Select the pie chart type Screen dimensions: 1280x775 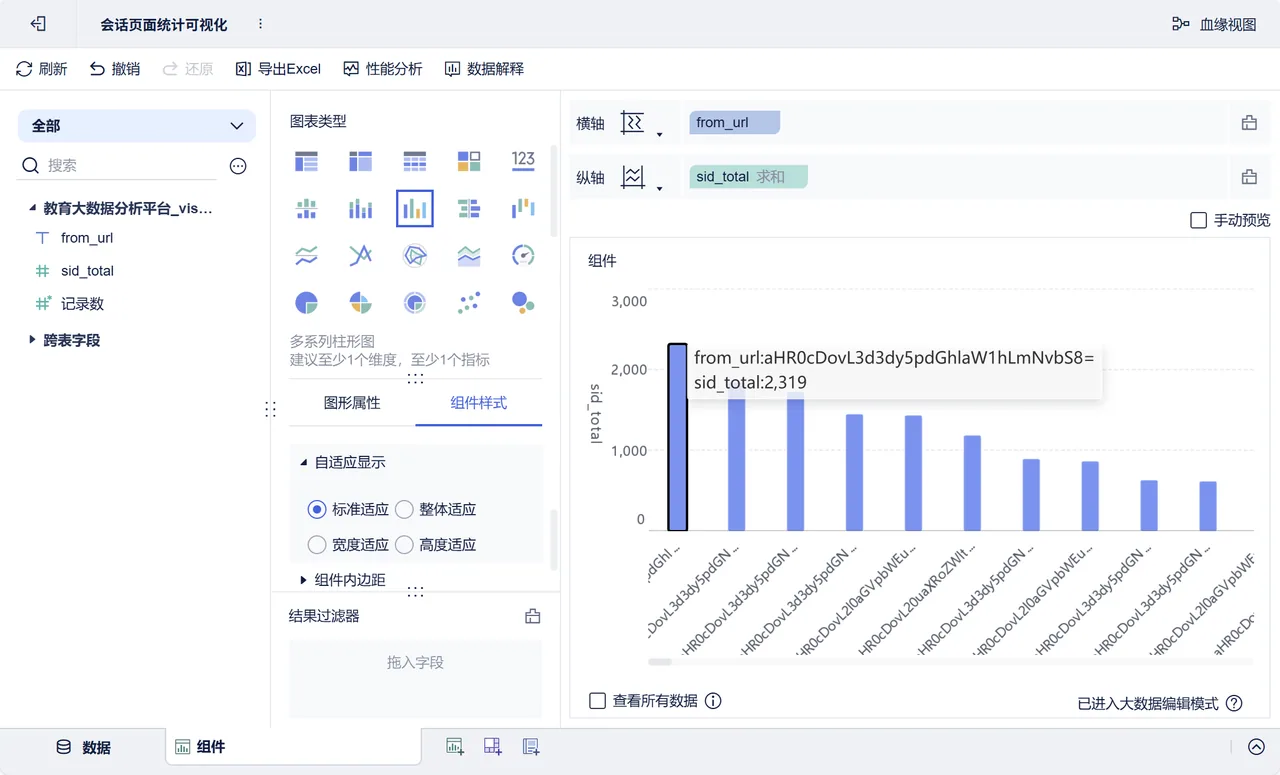pos(306,302)
